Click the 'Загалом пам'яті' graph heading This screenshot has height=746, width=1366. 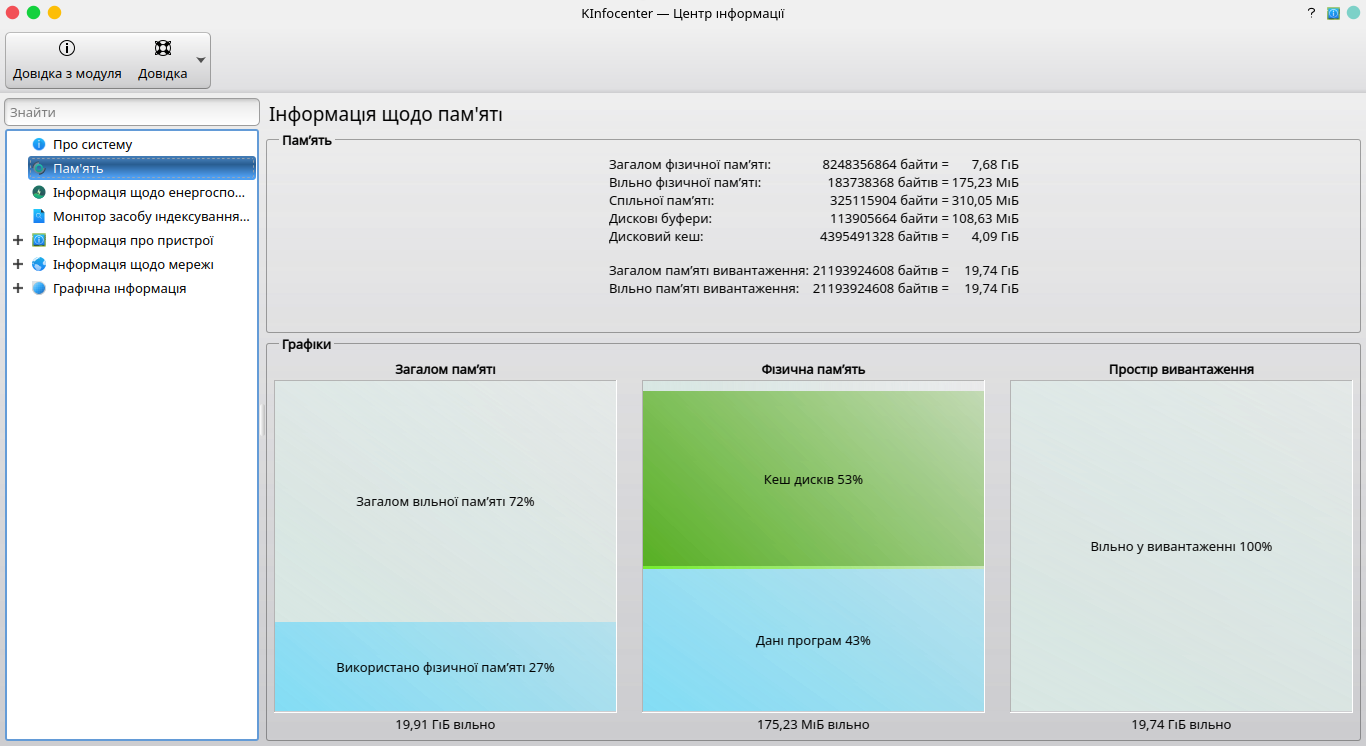[x=445, y=369]
